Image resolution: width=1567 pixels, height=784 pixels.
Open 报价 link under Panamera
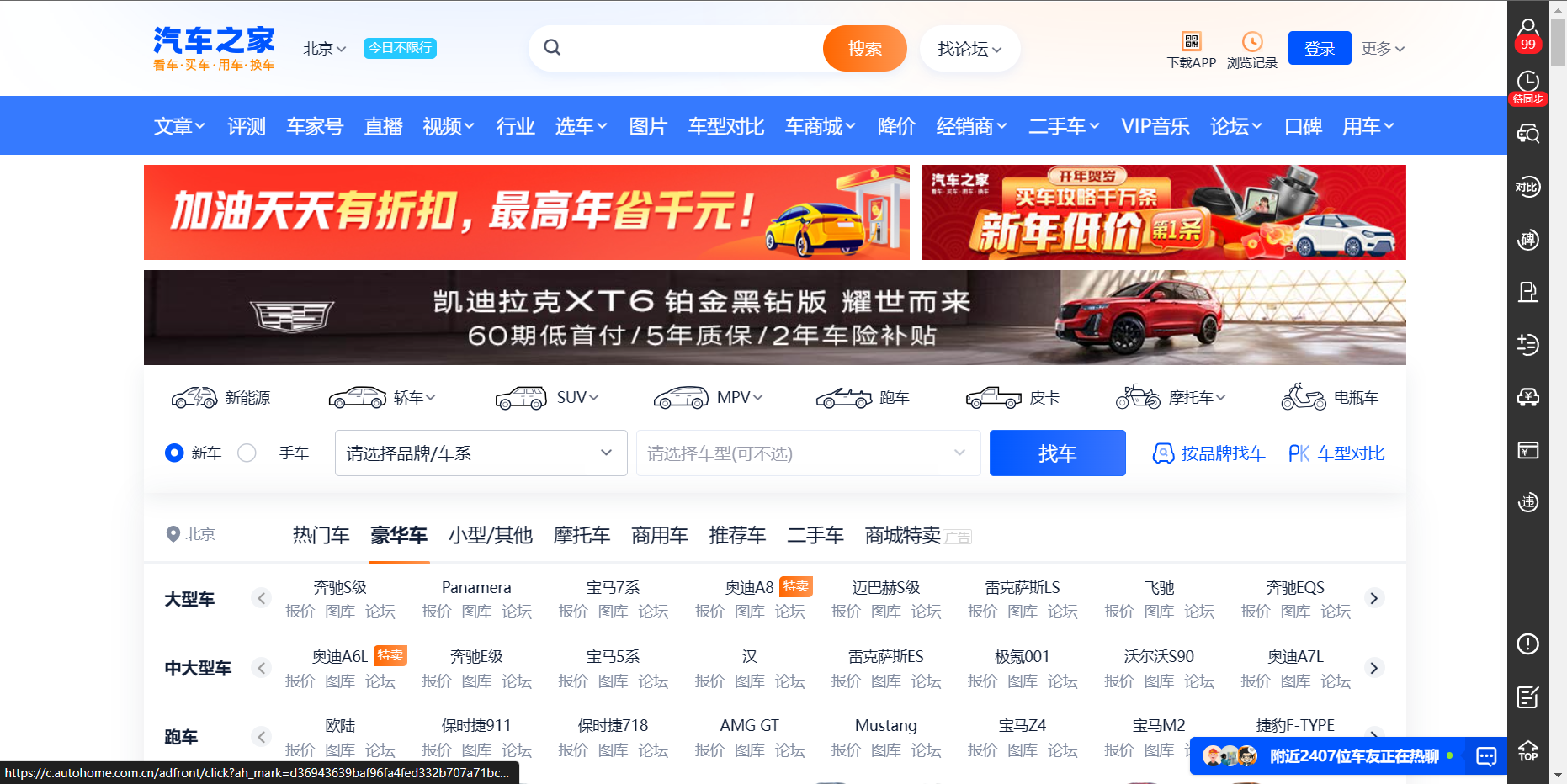(436, 612)
